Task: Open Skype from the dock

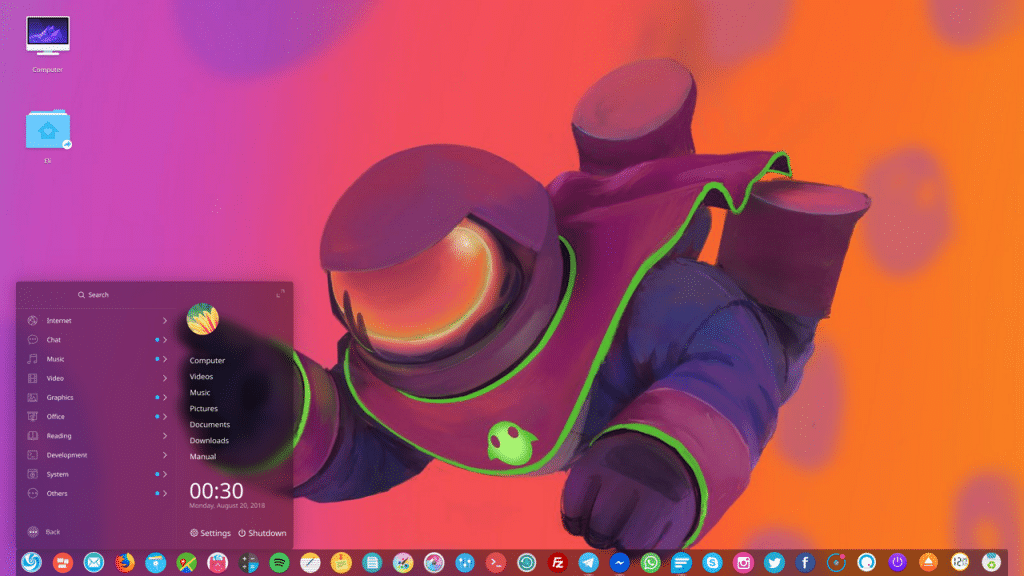Action: coord(712,562)
